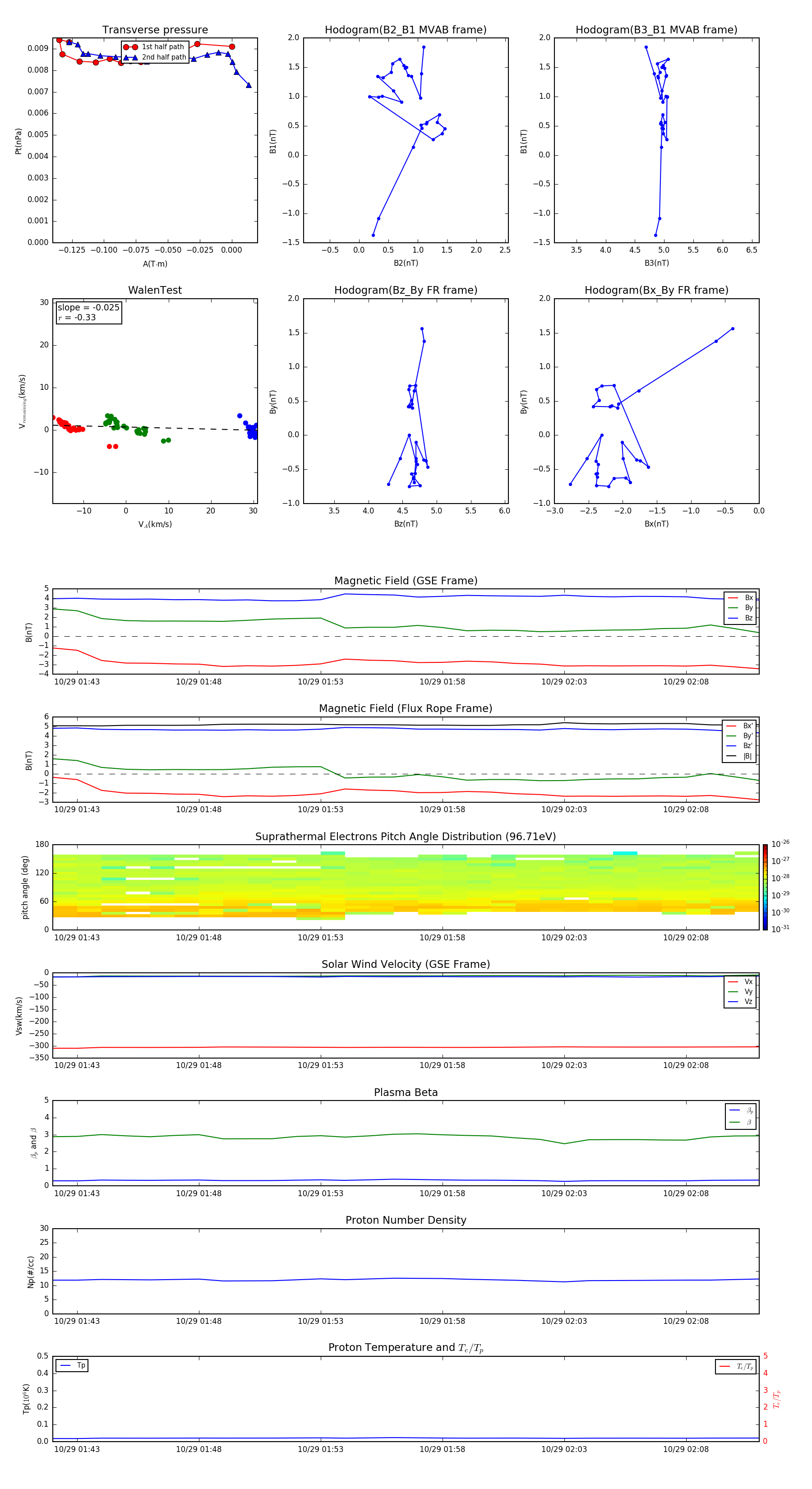Click the 'B2(nT)' x-axis label
Viewport: 812px width, 1489px height.
[x=406, y=263]
